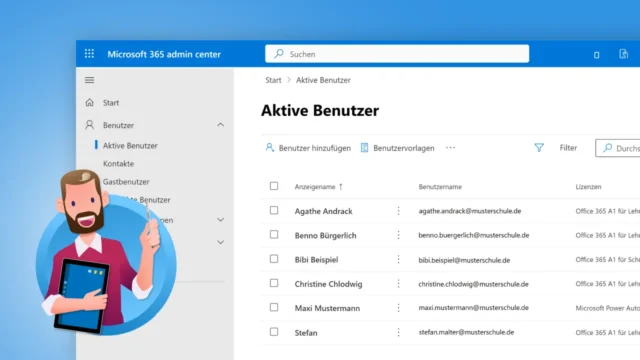The height and width of the screenshot is (360, 640).
Task: Click the Benutzer hinzufügen person icon
Action: pos(269,147)
